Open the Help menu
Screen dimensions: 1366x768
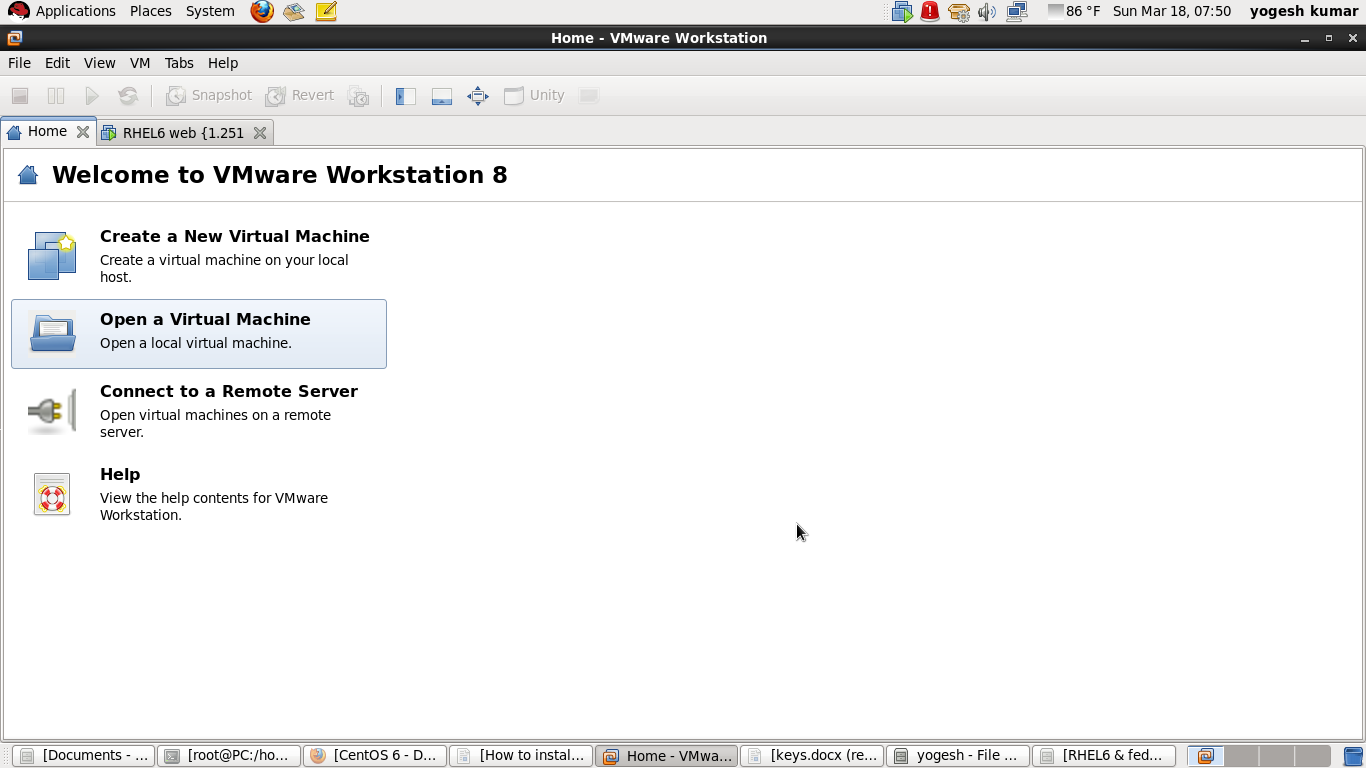tap(223, 63)
